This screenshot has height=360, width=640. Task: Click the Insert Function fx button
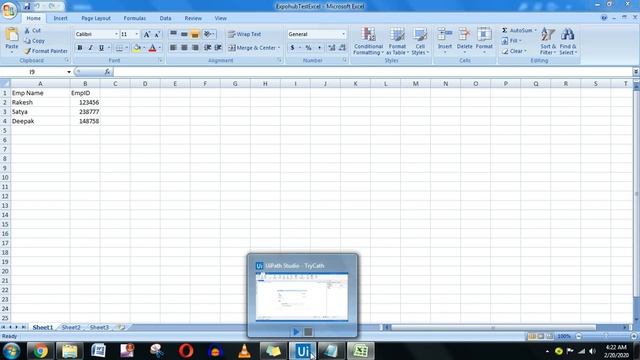coord(107,72)
